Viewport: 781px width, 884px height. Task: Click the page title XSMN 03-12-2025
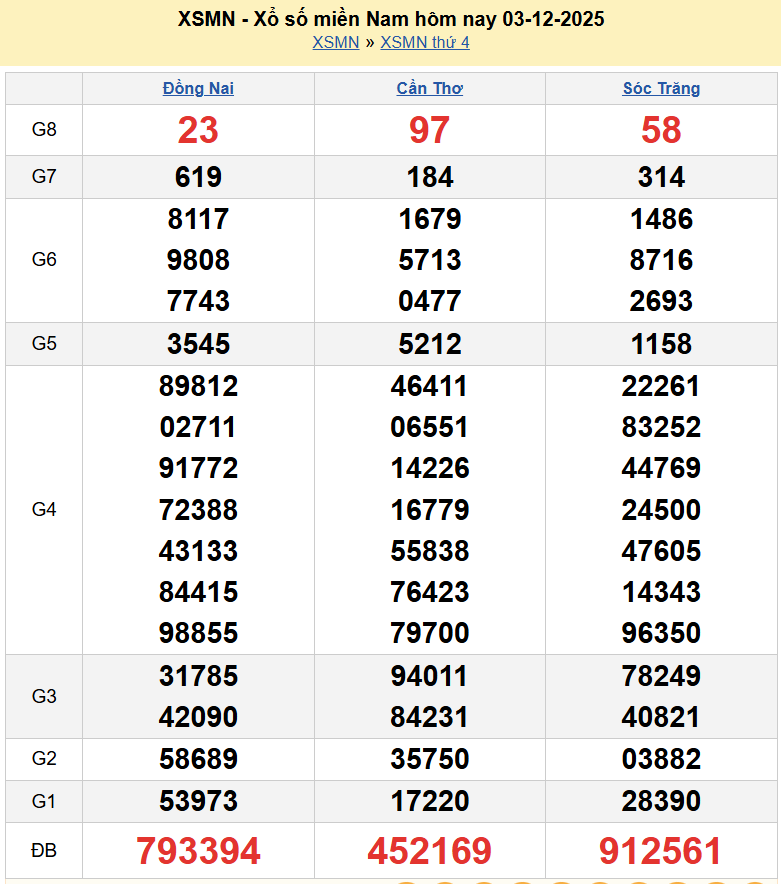[390, 19]
